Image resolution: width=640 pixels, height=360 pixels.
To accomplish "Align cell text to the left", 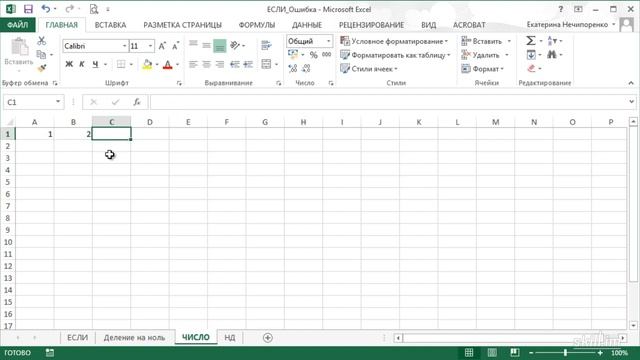I will coord(193,64).
